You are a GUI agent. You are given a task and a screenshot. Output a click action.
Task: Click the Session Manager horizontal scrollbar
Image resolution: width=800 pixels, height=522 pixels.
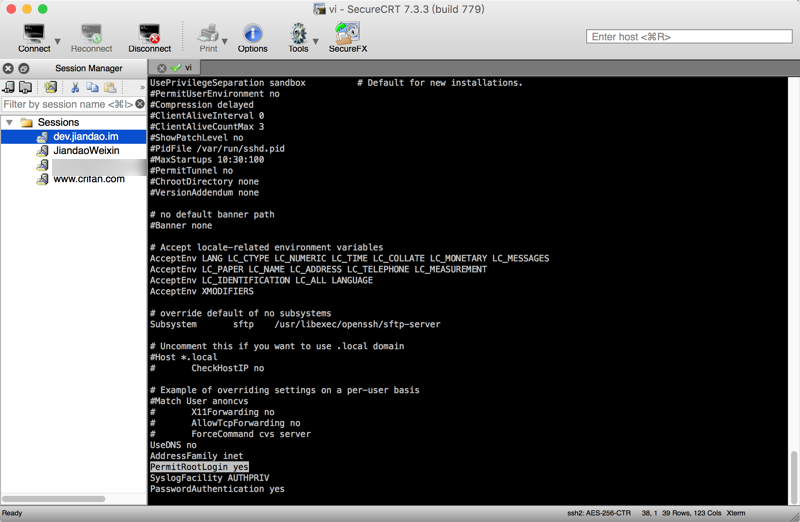pos(54,499)
